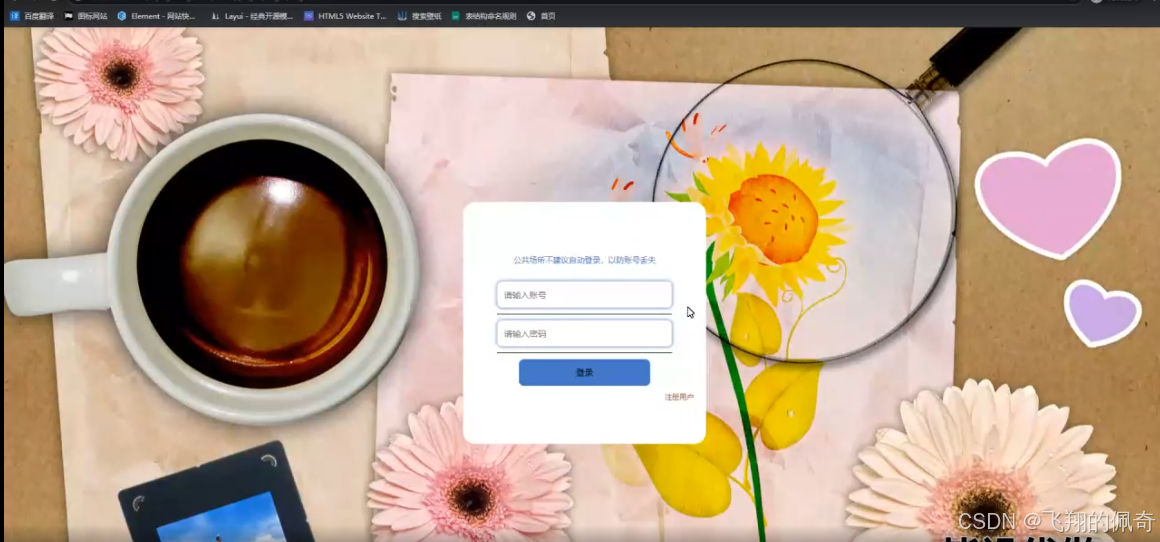The width and height of the screenshot is (1160, 542).
Task: Open the HTML5 Website bookmark
Action: coord(345,16)
